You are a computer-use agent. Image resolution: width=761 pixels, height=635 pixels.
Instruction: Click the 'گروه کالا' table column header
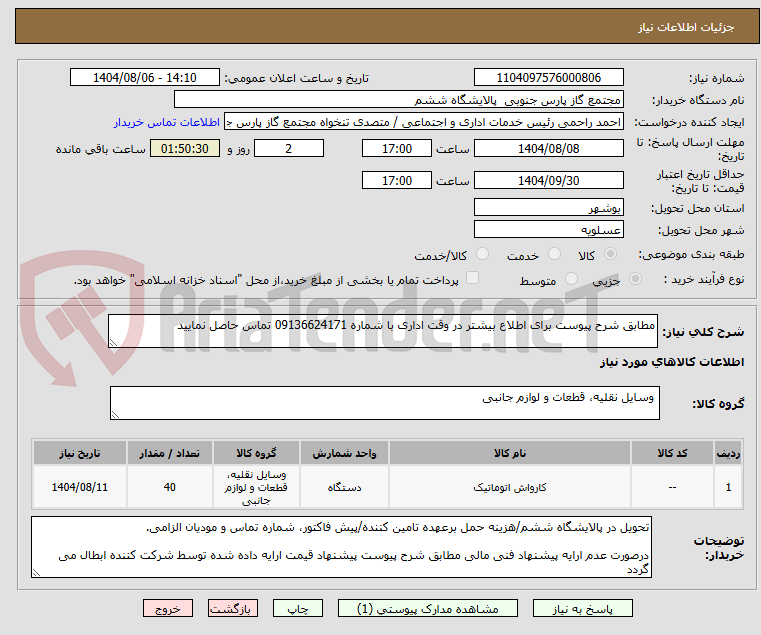tap(256, 453)
